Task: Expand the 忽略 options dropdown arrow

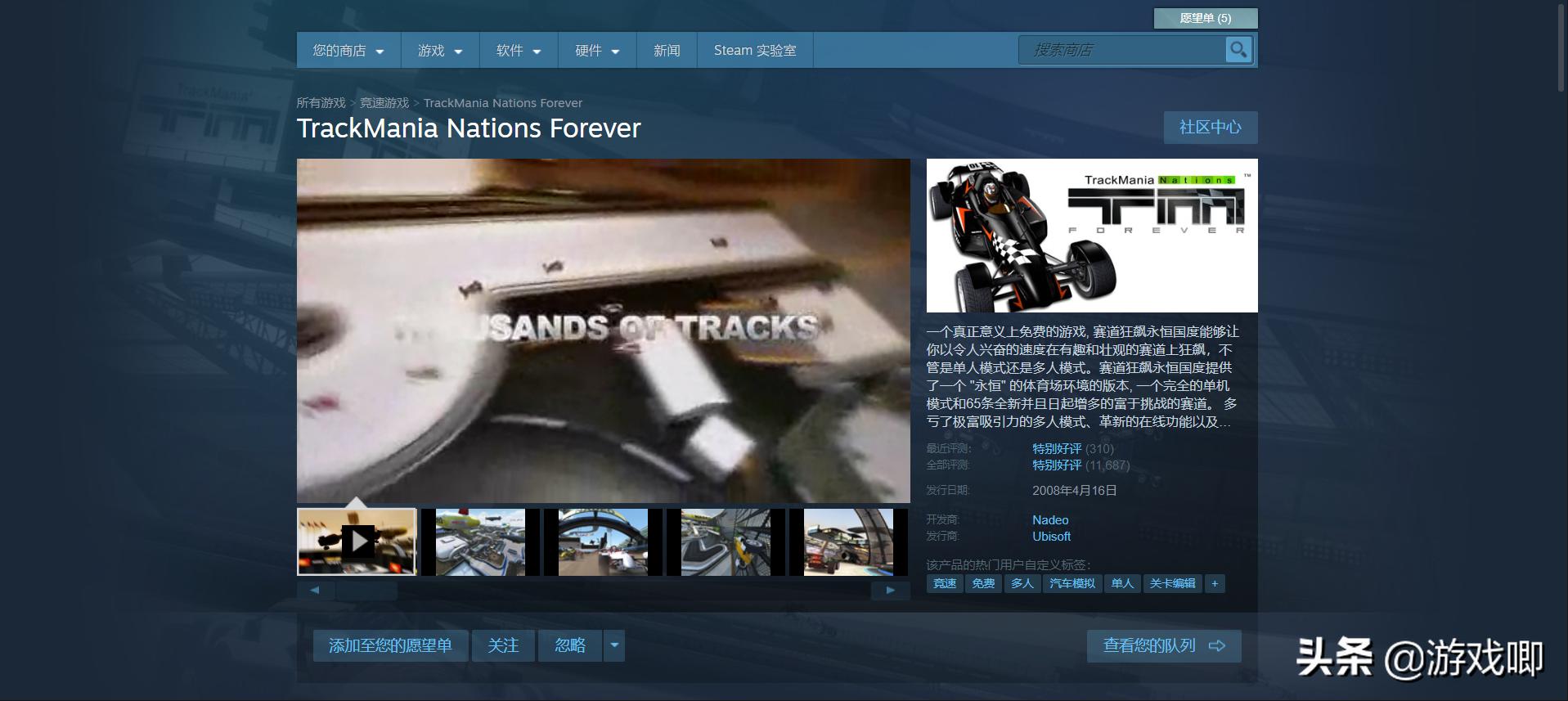Action: (x=614, y=645)
